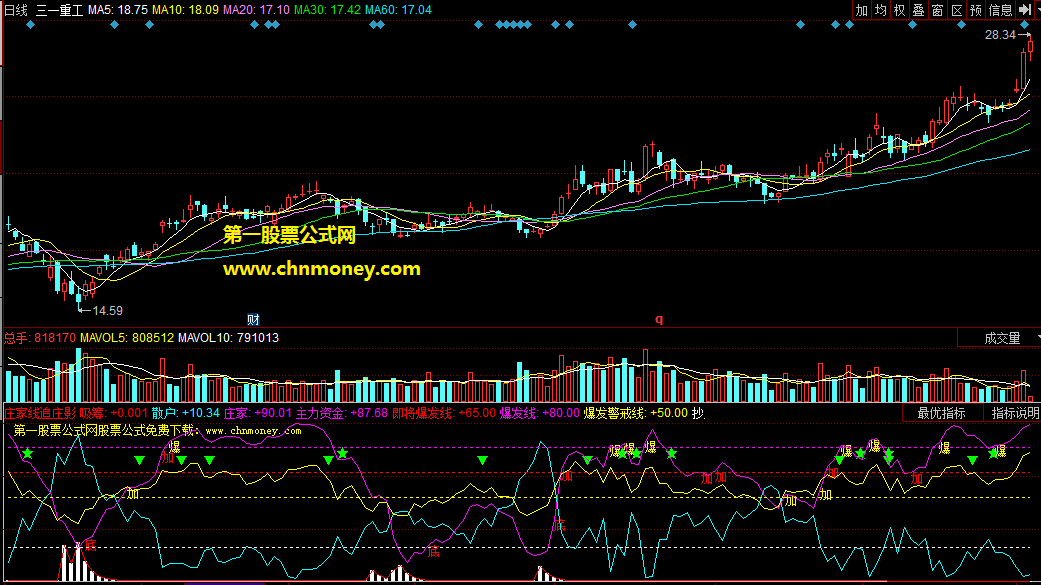Image resolution: width=1041 pixels, height=585 pixels.
Task: Click the 爆发警戒线: +50.00 value
Action: (x=635, y=413)
